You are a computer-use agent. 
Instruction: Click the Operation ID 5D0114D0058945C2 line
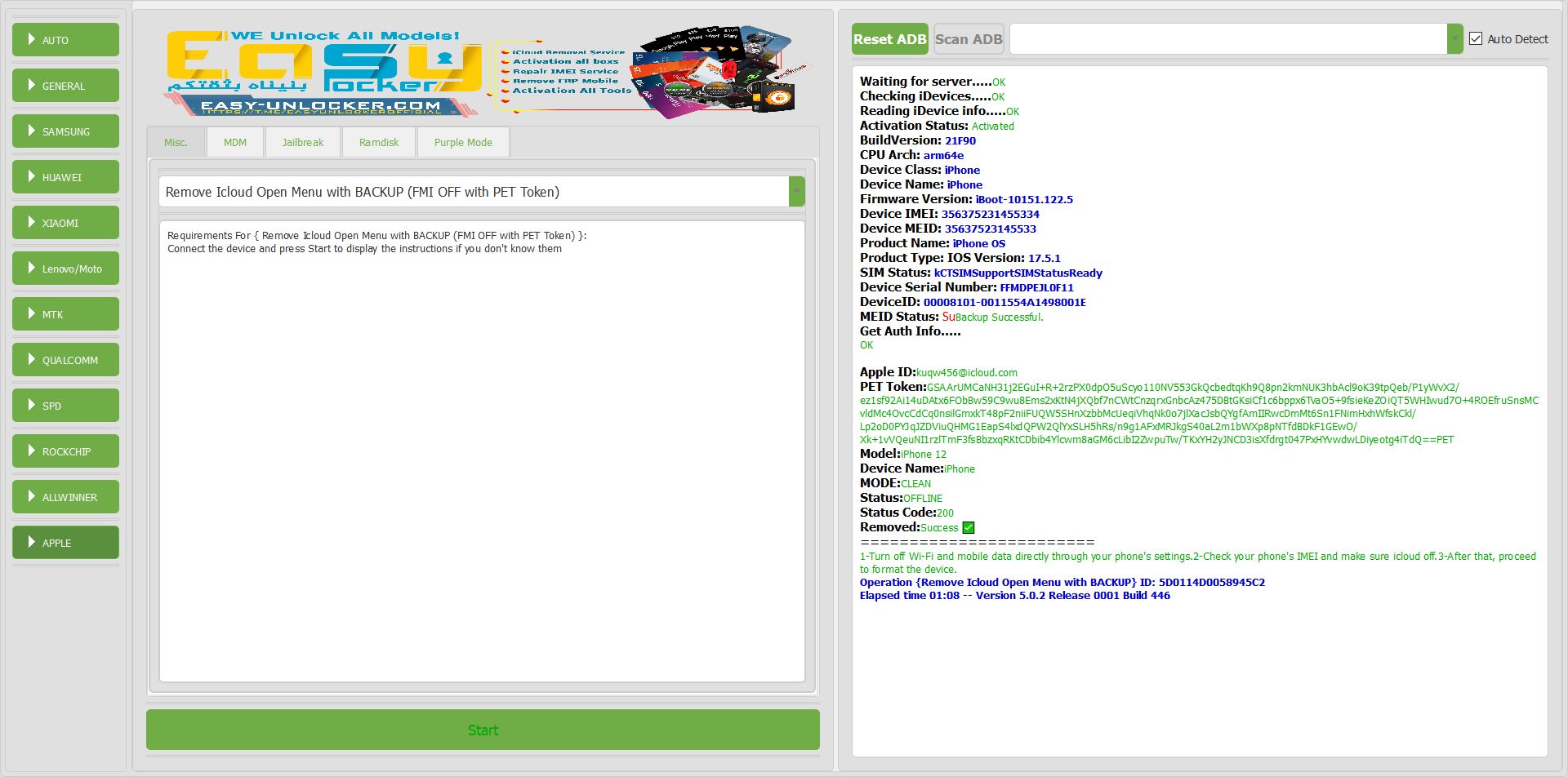coord(1062,583)
